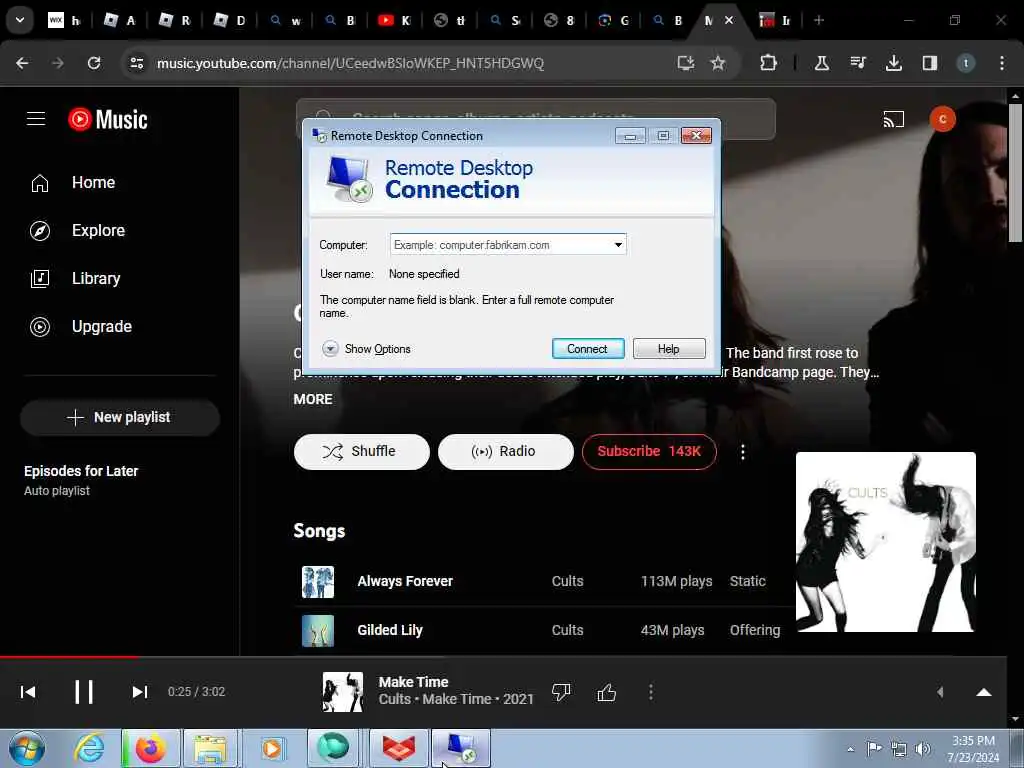Open Chrome Labs flask icon

click(822, 63)
